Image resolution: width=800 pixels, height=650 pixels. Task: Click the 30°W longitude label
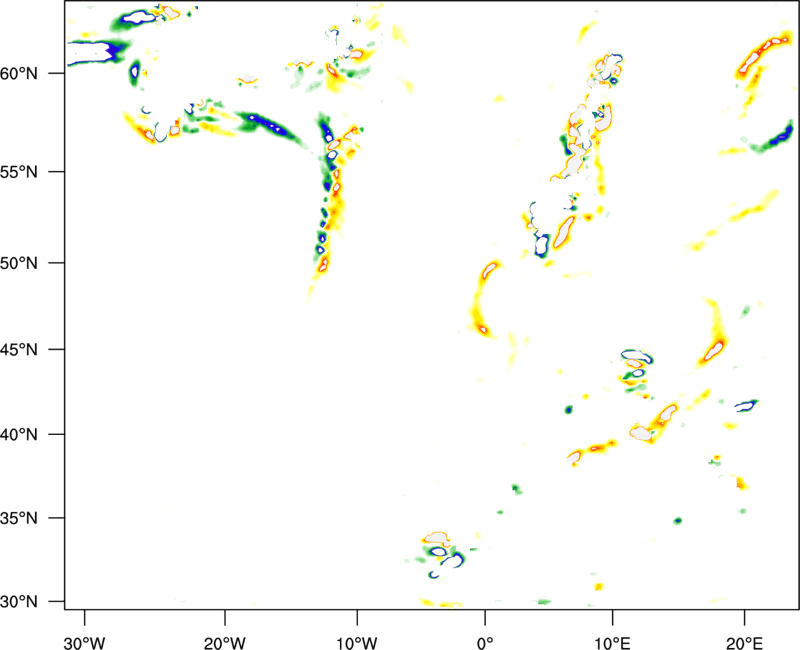pyautogui.click(x=85, y=643)
